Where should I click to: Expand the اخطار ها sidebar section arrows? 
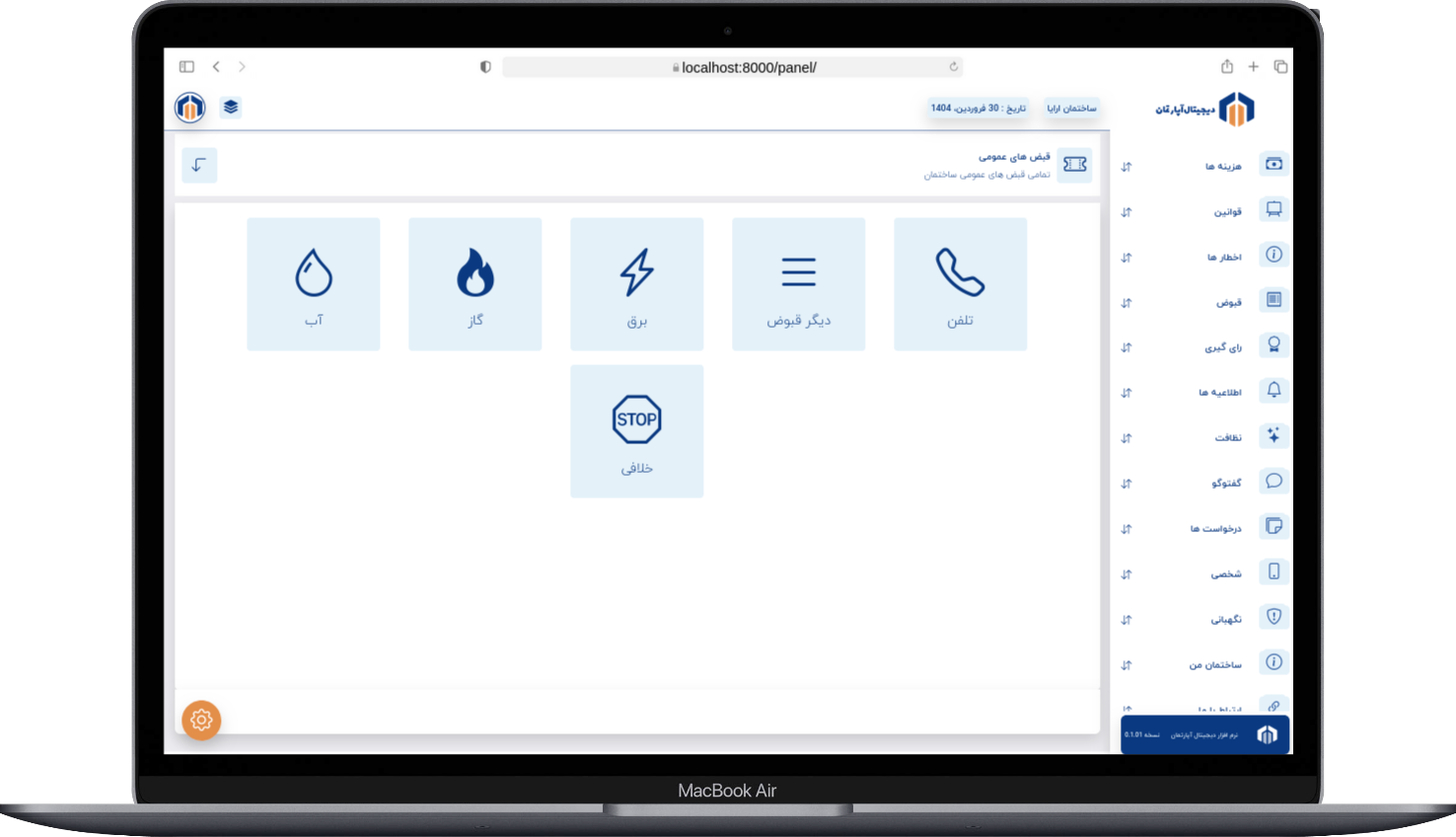coord(1127,258)
